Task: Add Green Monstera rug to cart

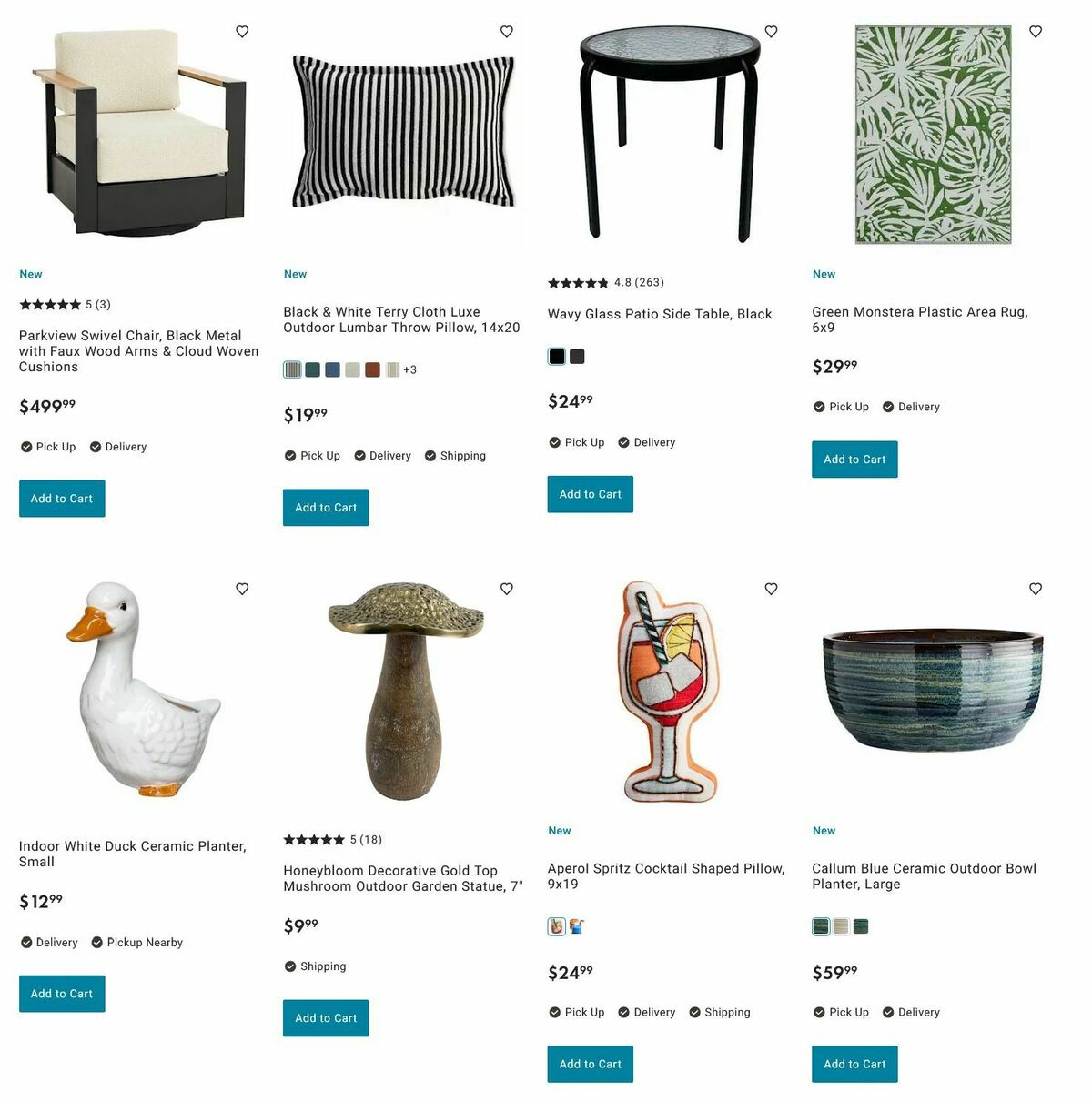Action: click(x=854, y=460)
